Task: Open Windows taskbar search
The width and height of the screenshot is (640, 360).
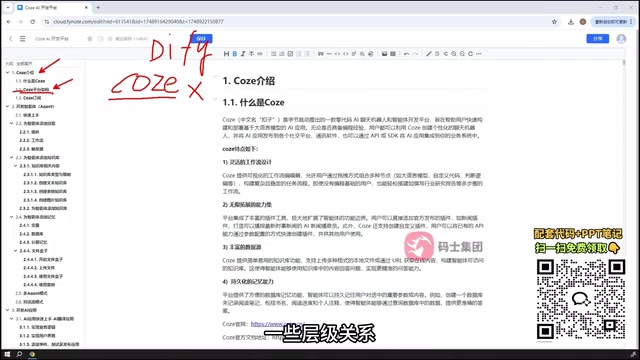Action: (x=19, y=354)
